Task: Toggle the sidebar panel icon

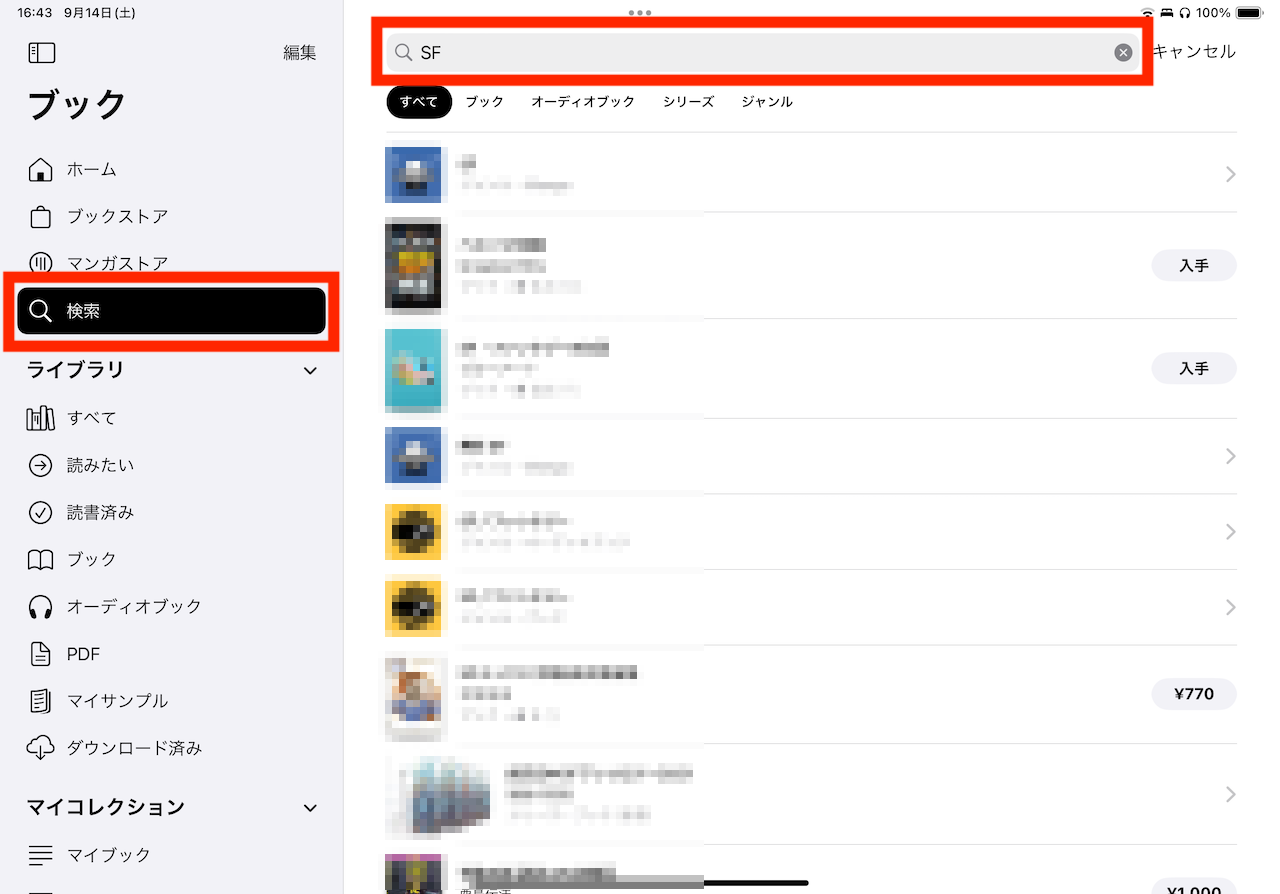Action: 42,53
